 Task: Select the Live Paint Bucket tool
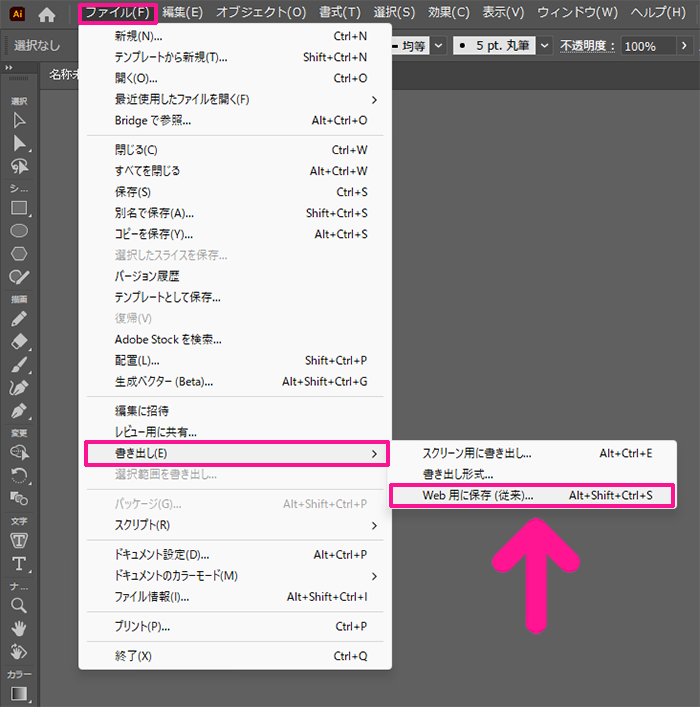click(19, 499)
